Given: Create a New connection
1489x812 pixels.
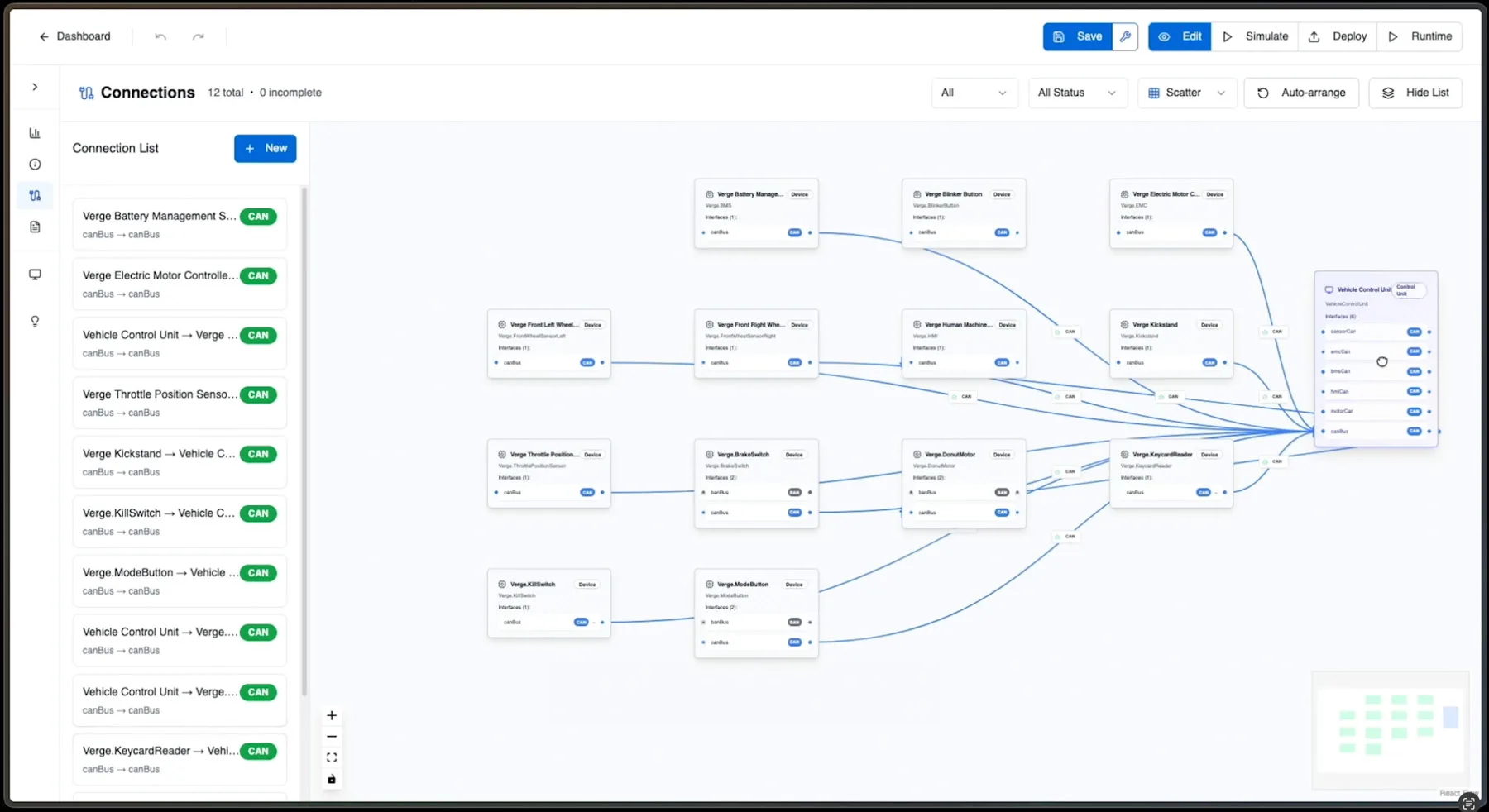Looking at the screenshot, I should pyautogui.click(x=265, y=149).
